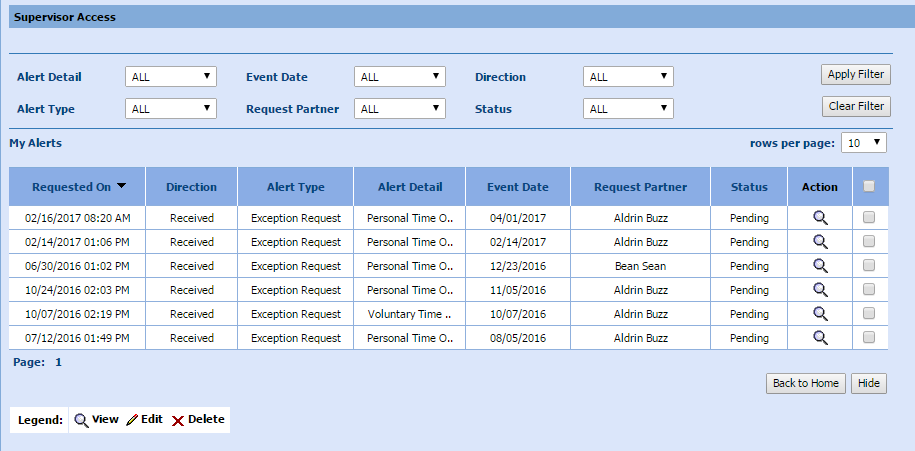Open view icon for 02/14/2017 01:06 PM request
Screen dimensions: 915x451
pyautogui.click(x=820, y=241)
